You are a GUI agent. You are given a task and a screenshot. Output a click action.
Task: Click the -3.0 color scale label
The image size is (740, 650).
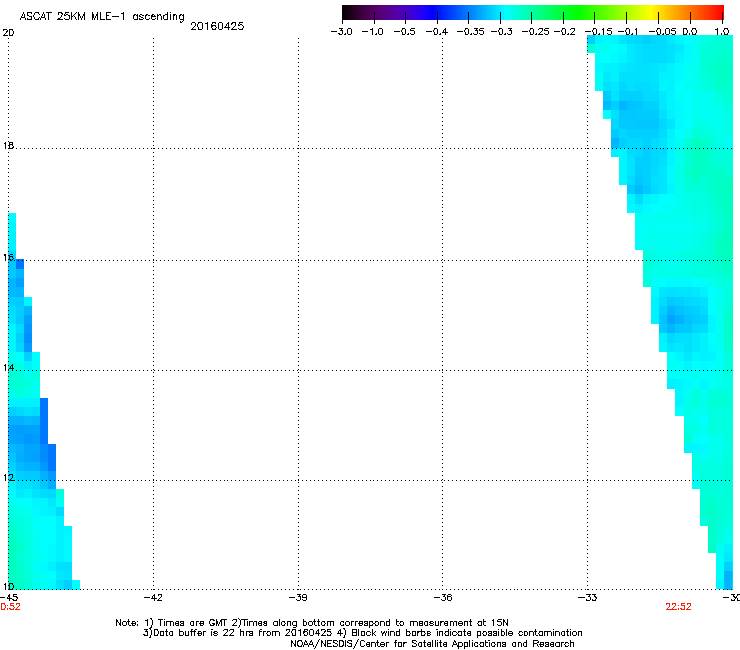tap(341, 32)
